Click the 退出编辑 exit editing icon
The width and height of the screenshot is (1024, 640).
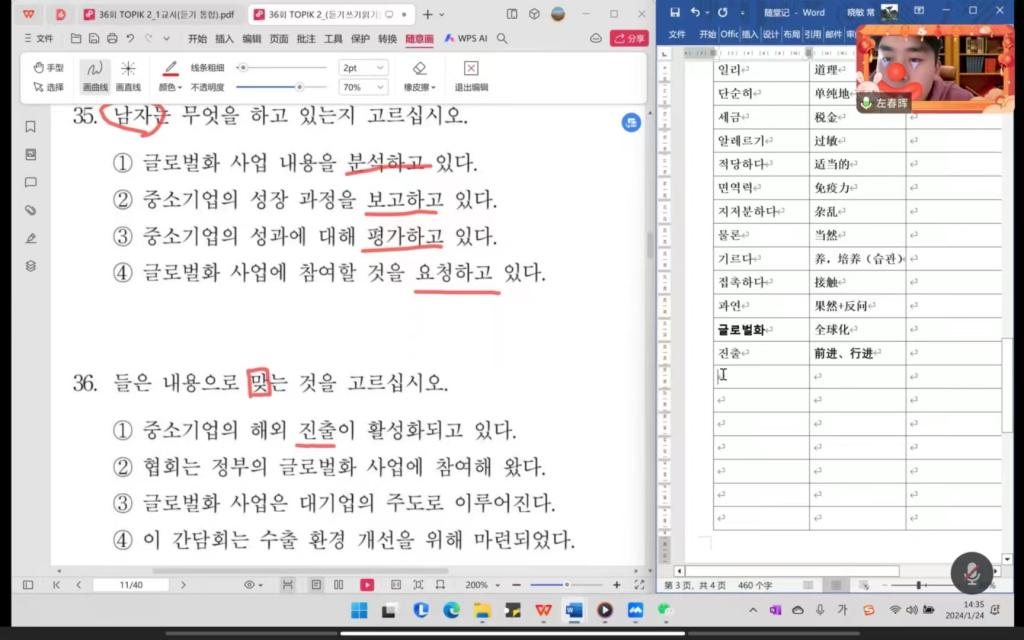pos(470,75)
